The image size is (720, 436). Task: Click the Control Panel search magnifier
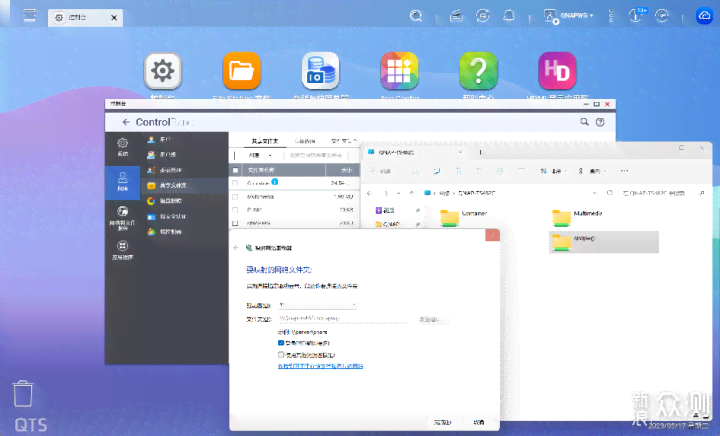tap(584, 122)
